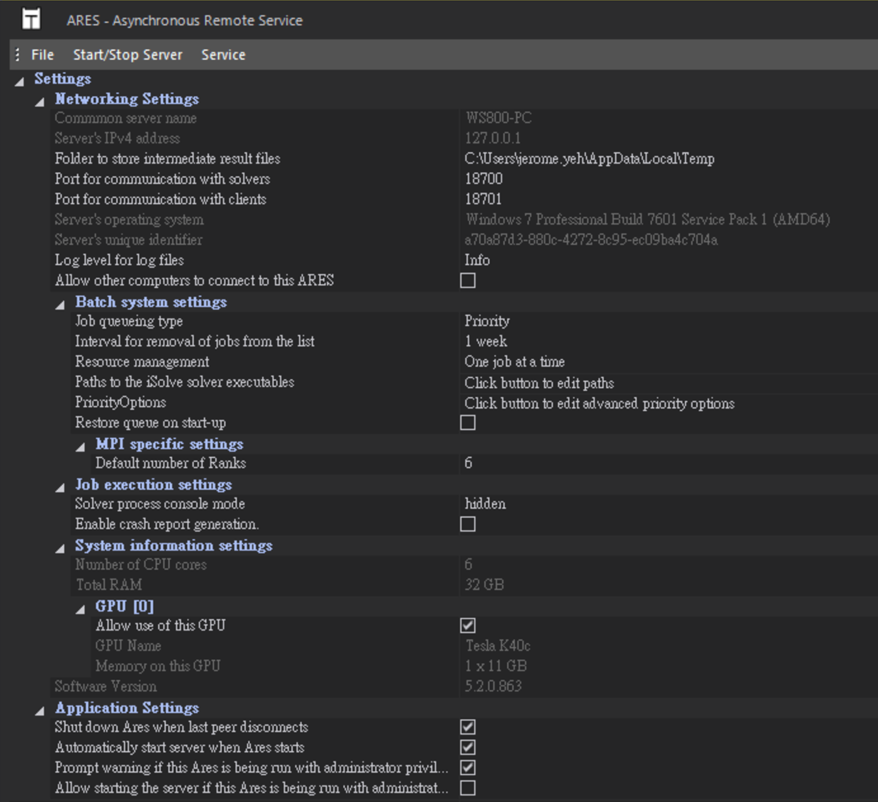
Task: Click the menu bar grip handle
Action: (x=18, y=55)
